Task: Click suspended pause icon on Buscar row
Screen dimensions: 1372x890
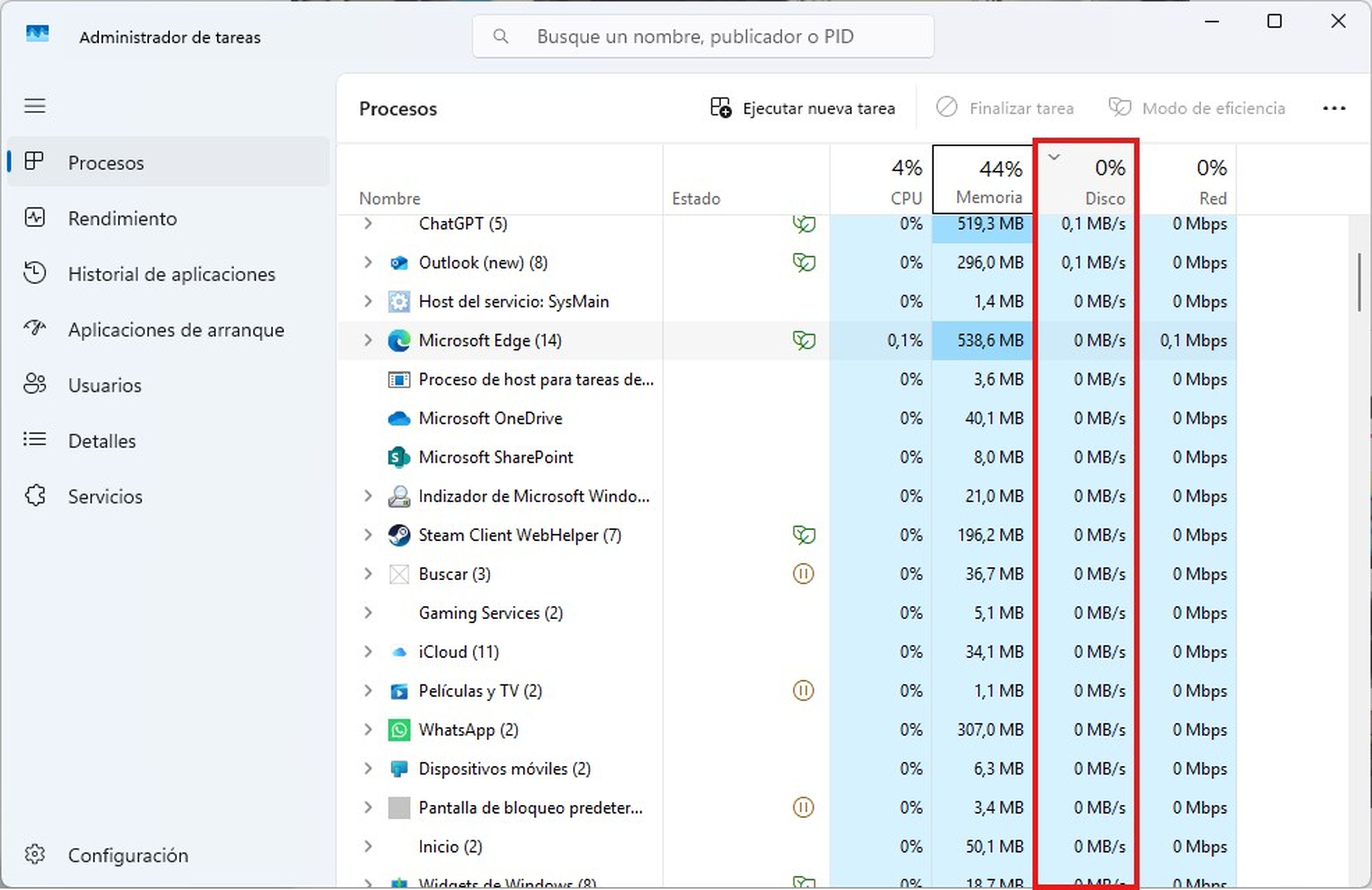Action: point(803,574)
